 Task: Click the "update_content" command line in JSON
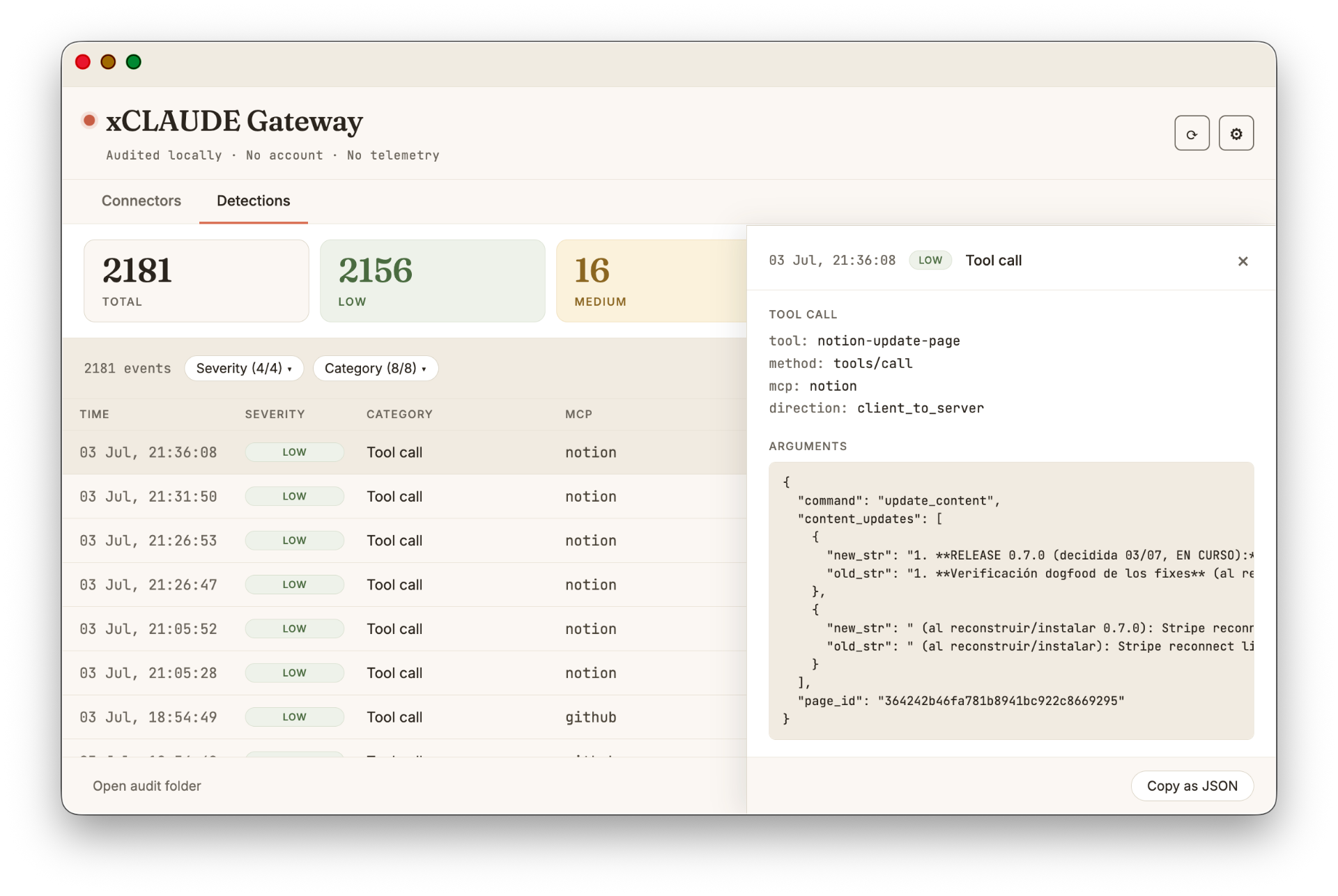pyautogui.click(x=899, y=501)
